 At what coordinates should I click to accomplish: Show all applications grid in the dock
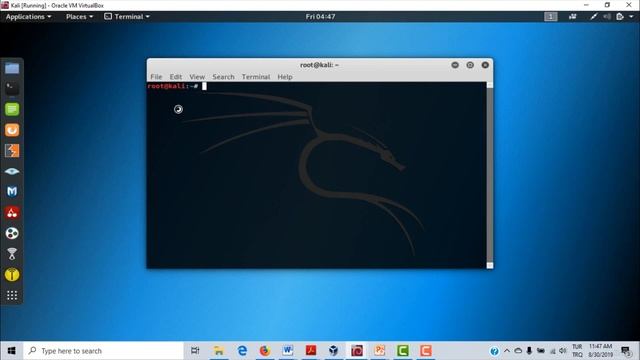click(12, 295)
